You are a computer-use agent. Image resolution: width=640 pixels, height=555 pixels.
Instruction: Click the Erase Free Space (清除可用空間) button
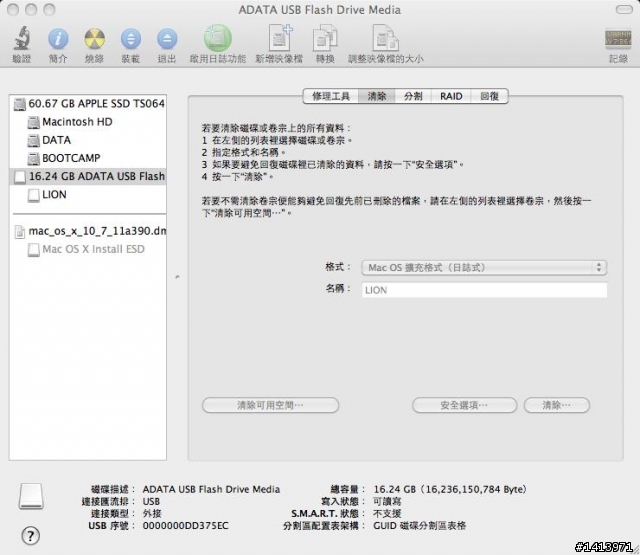270,405
